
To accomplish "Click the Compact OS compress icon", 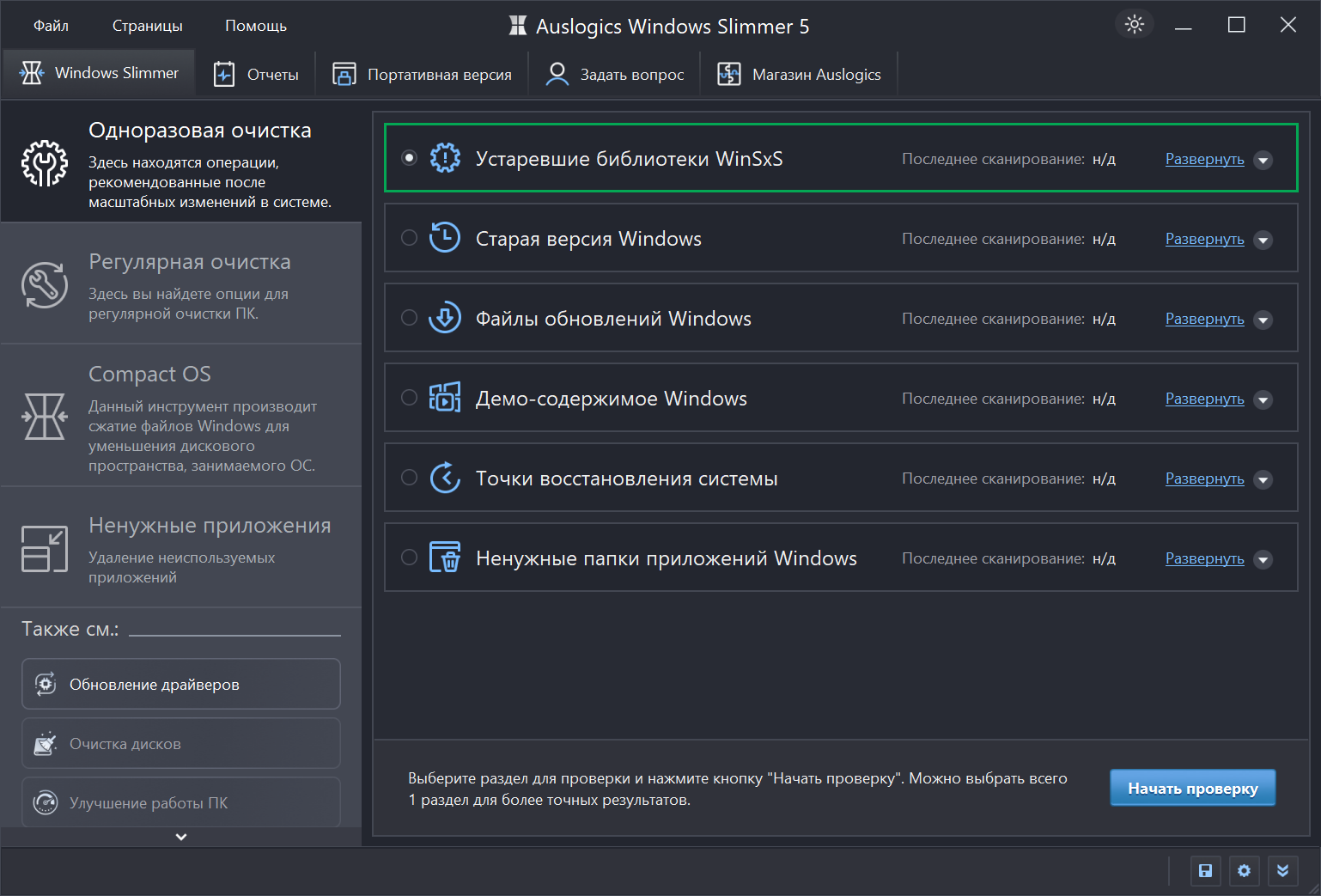I will [45, 417].
